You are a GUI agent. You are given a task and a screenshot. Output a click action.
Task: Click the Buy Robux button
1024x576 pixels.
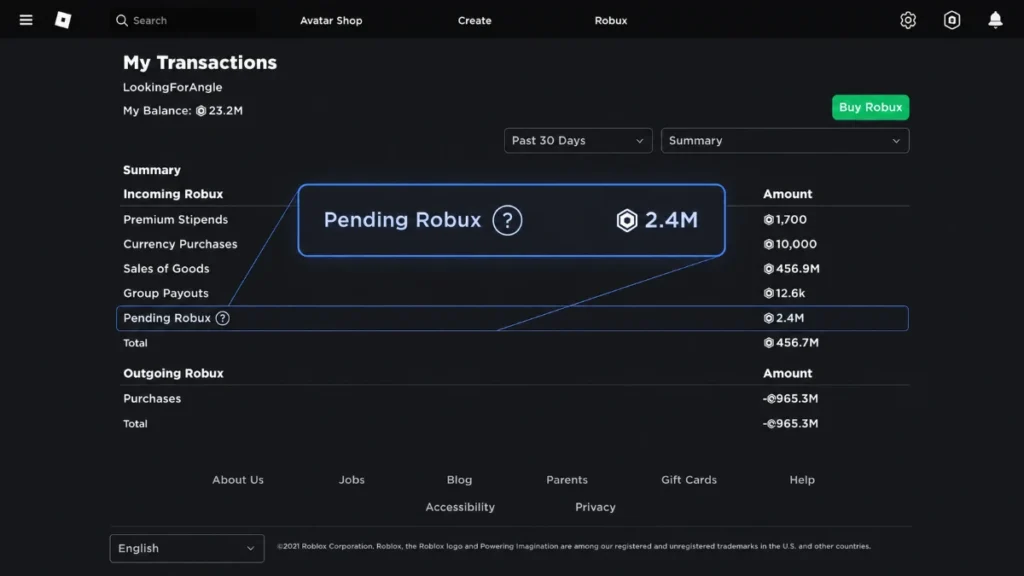point(870,107)
